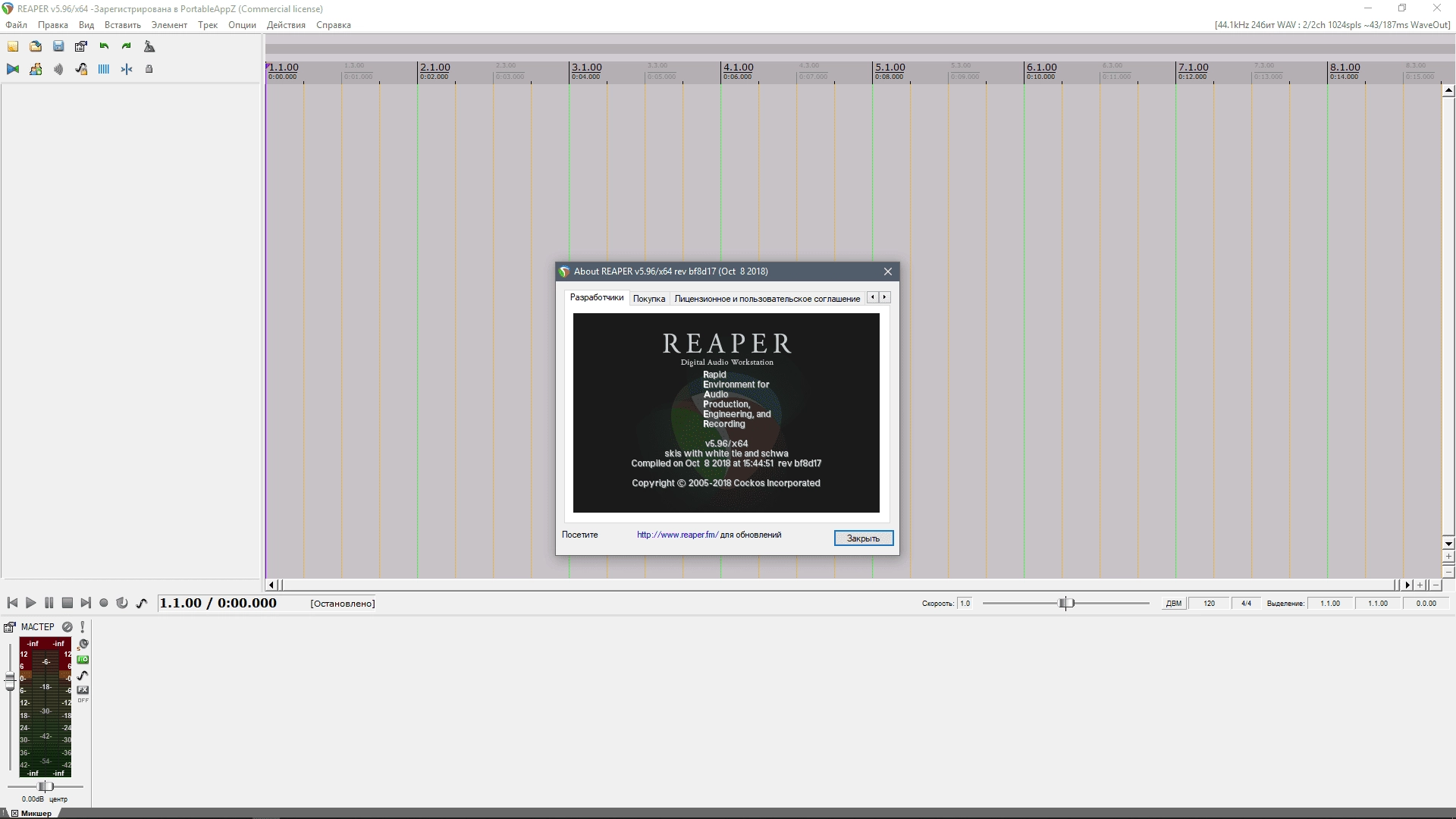
Task: Open the Опции menu
Action: 242,25
